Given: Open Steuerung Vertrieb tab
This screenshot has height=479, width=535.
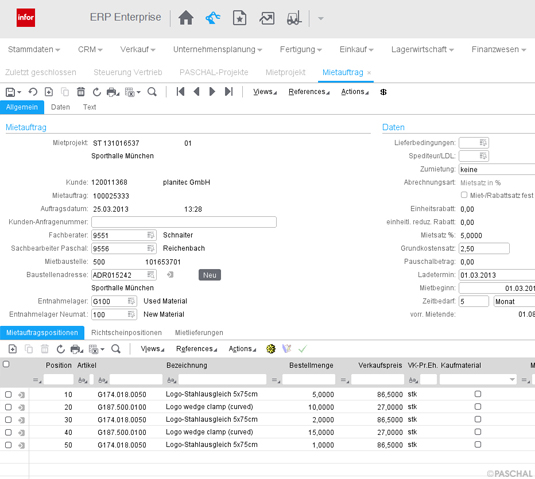Looking at the screenshot, I should [x=128, y=72].
